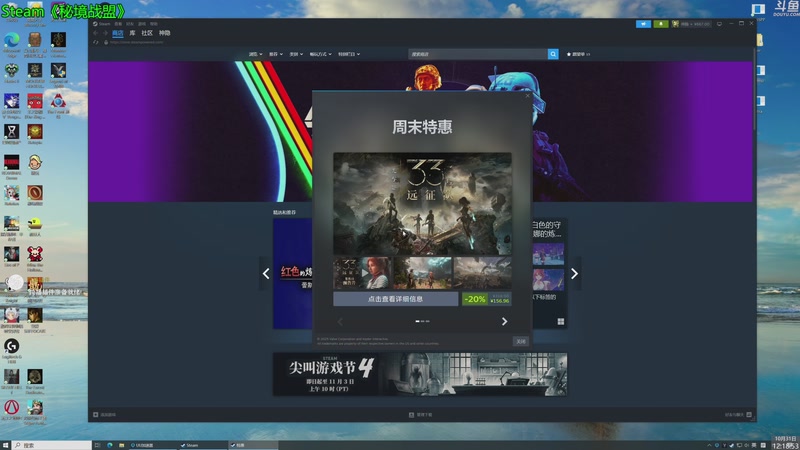Click the Steam forward navigation arrow
The image size is (800, 450).
pyautogui.click(x=105, y=33)
